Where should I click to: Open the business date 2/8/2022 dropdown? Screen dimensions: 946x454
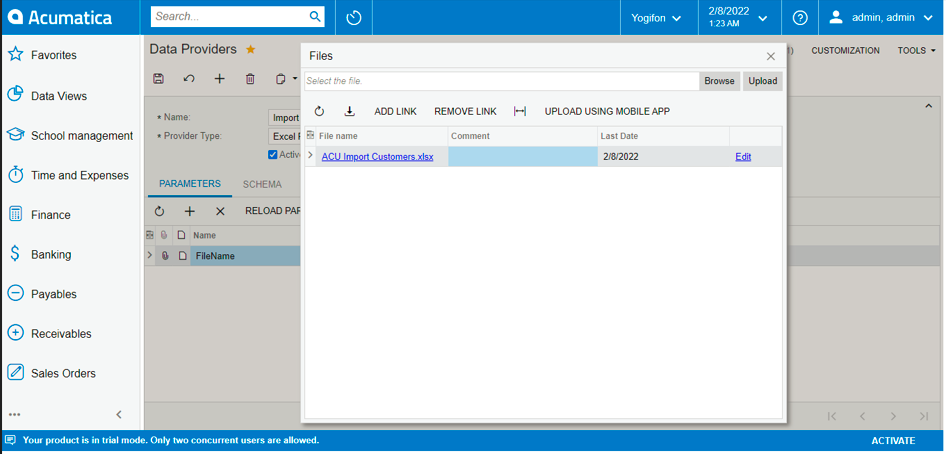(x=737, y=17)
